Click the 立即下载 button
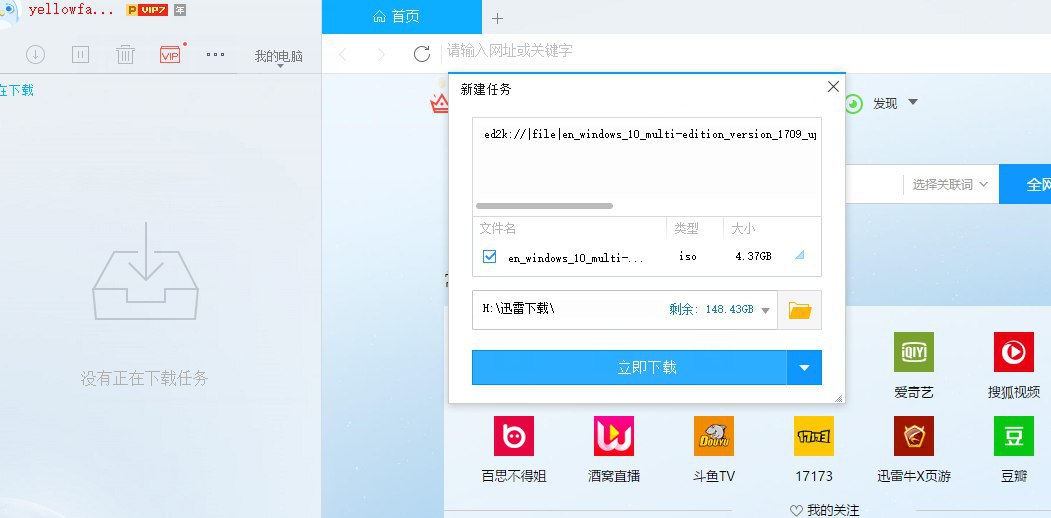 pos(629,368)
